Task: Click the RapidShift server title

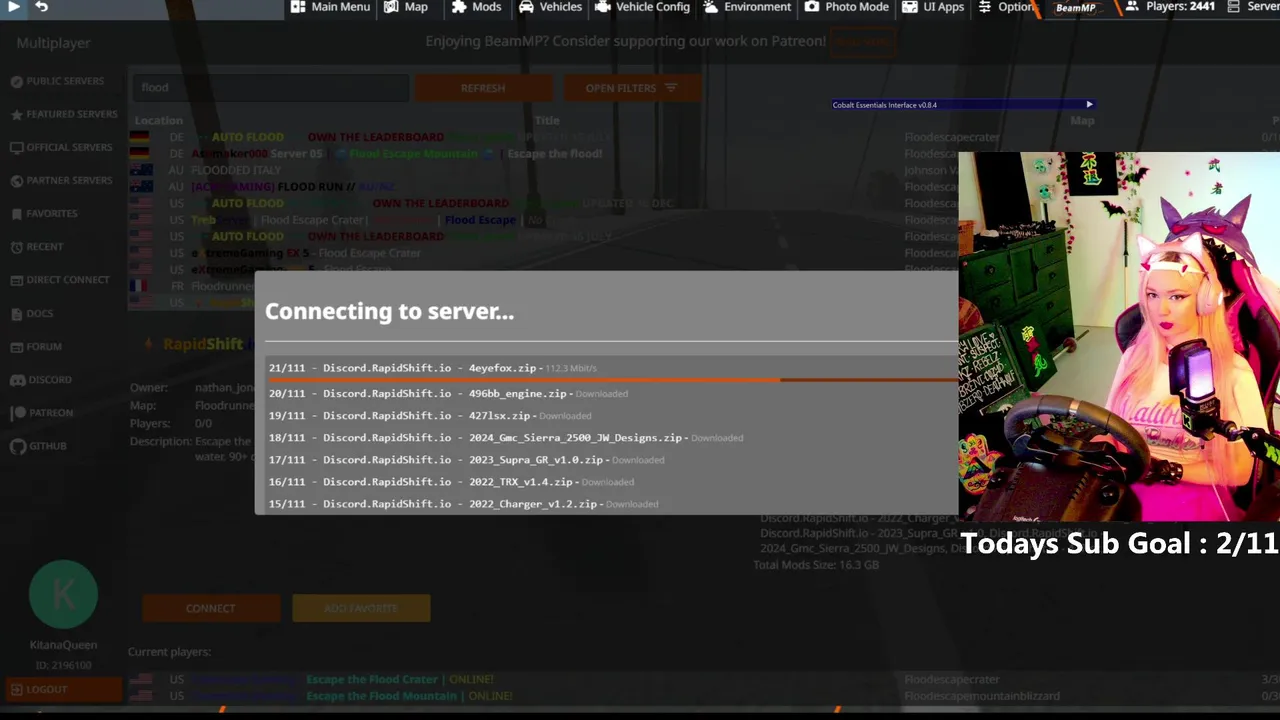Action: pos(203,344)
